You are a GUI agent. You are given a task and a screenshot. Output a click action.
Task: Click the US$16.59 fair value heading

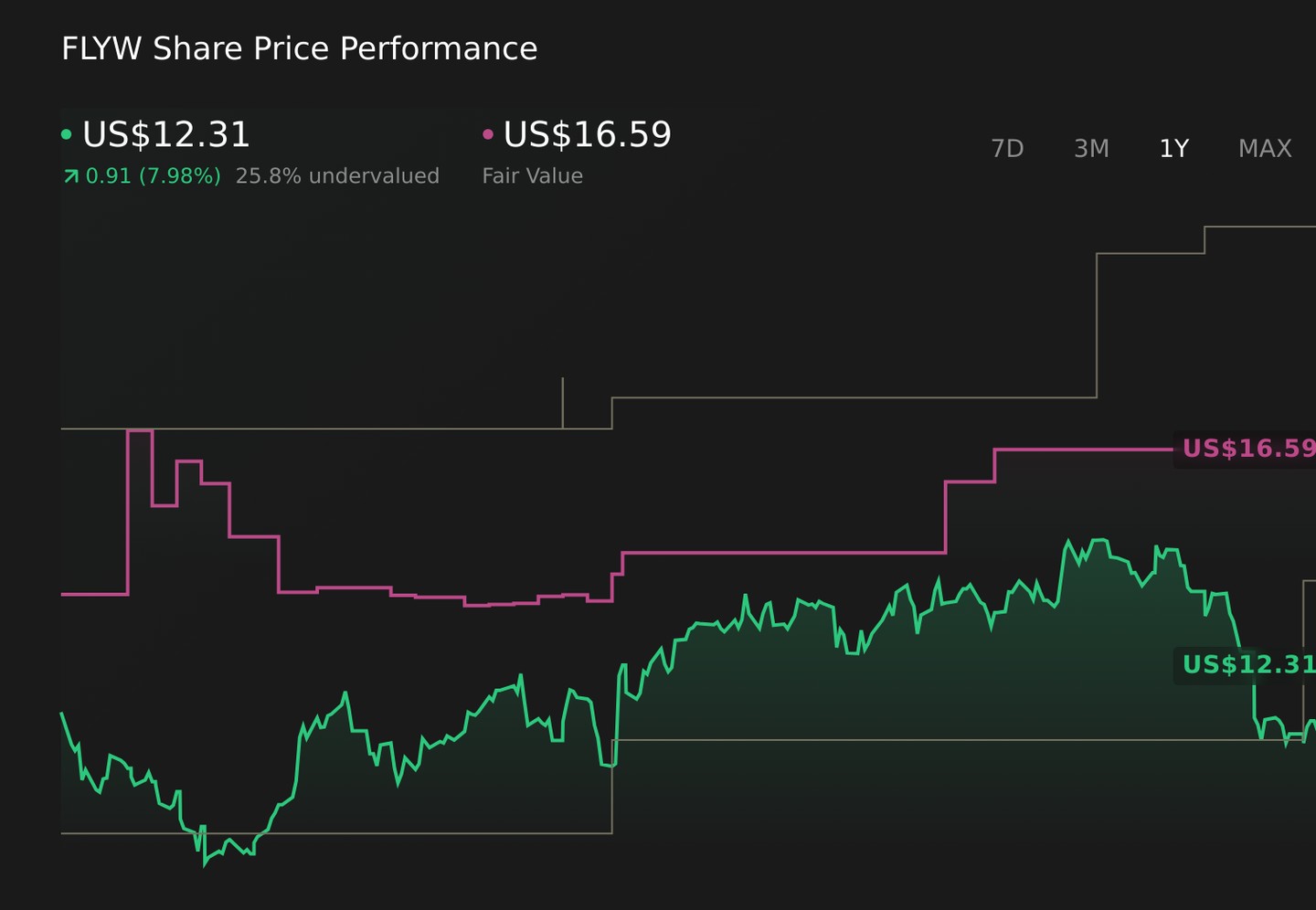(587, 134)
